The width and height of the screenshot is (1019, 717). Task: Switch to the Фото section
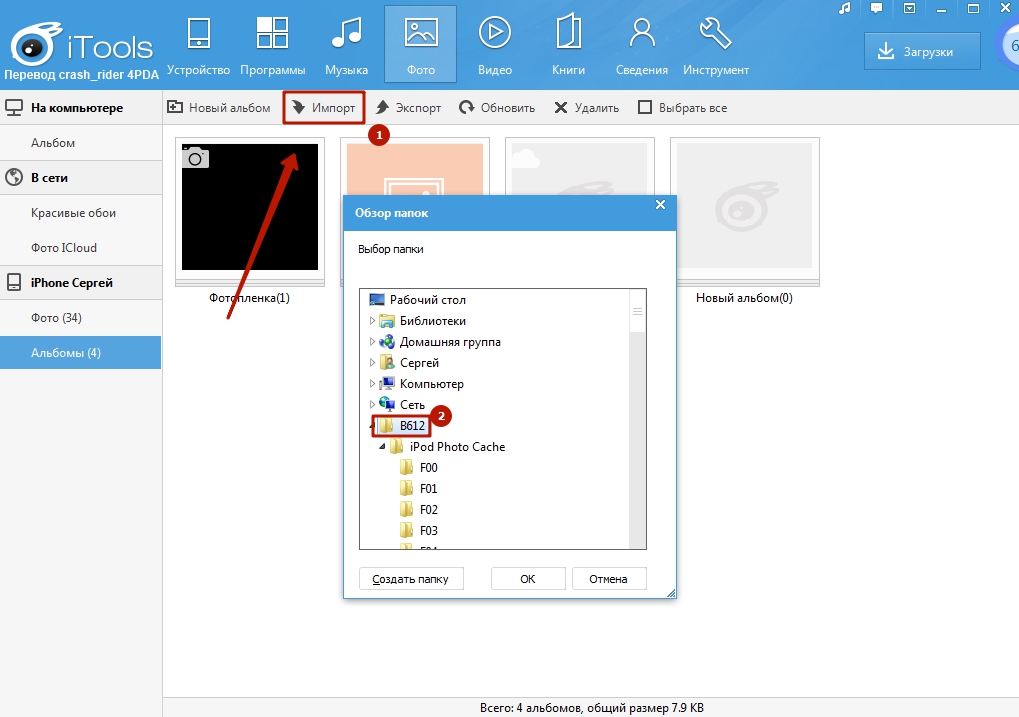[420, 46]
